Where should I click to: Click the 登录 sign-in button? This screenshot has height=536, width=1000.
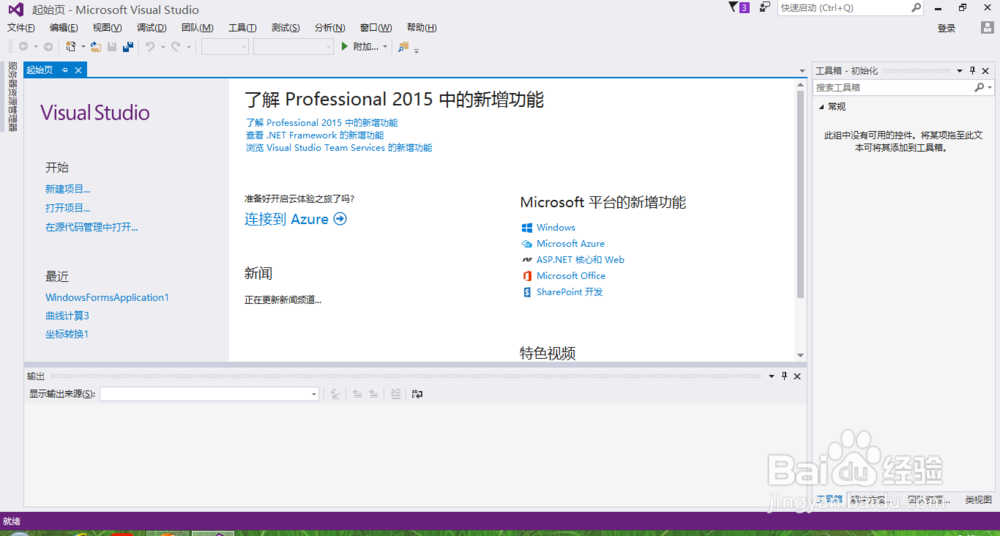tap(946, 28)
